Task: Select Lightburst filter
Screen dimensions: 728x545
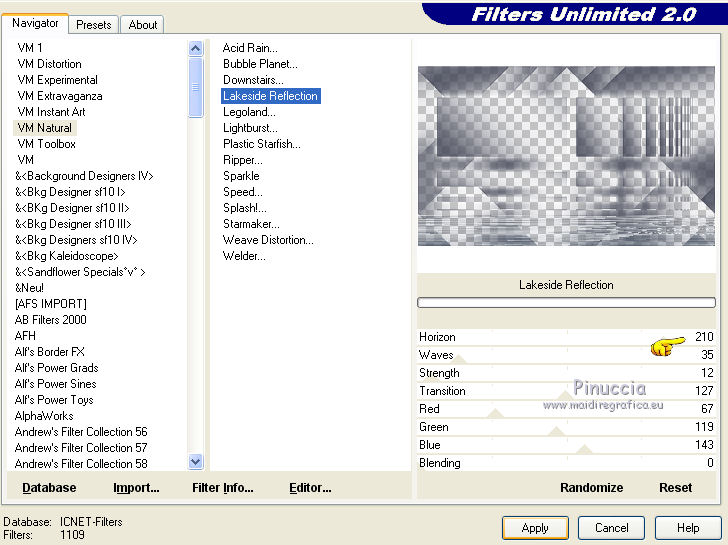Action: tap(250, 128)
